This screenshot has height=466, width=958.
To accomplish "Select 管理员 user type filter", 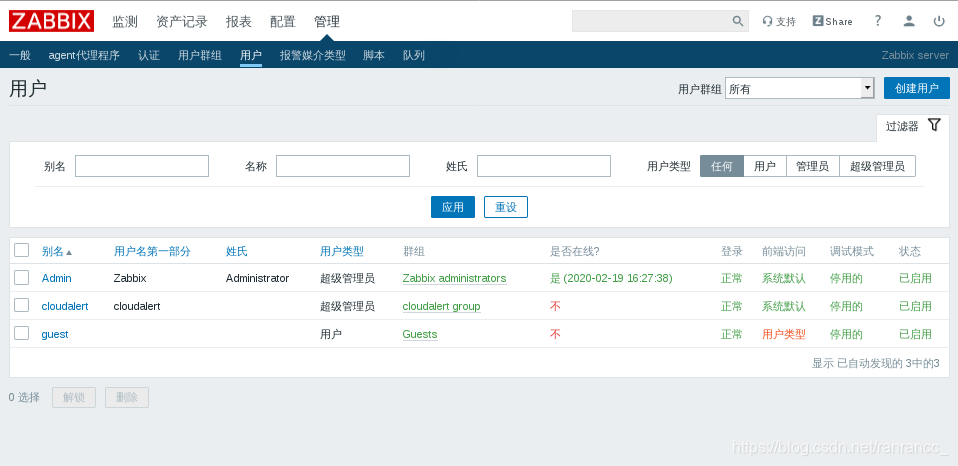I will [x=813, y=166].
